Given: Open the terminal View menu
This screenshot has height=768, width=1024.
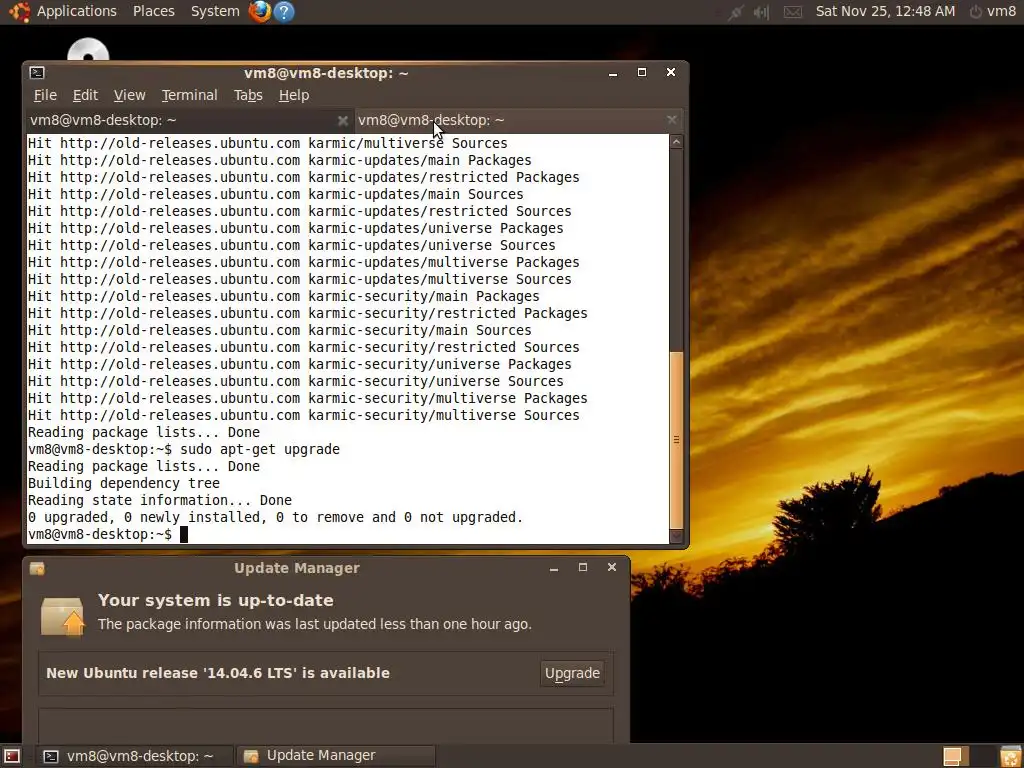Looking at the screenshot, I should [129, 95].
